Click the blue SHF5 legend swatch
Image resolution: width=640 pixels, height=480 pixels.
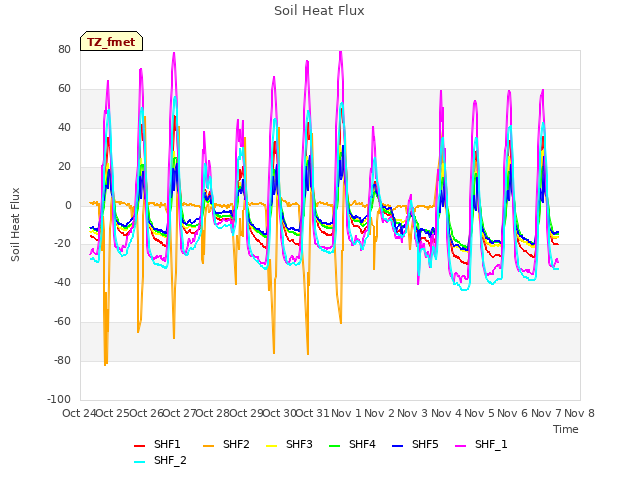pos(398,446)
